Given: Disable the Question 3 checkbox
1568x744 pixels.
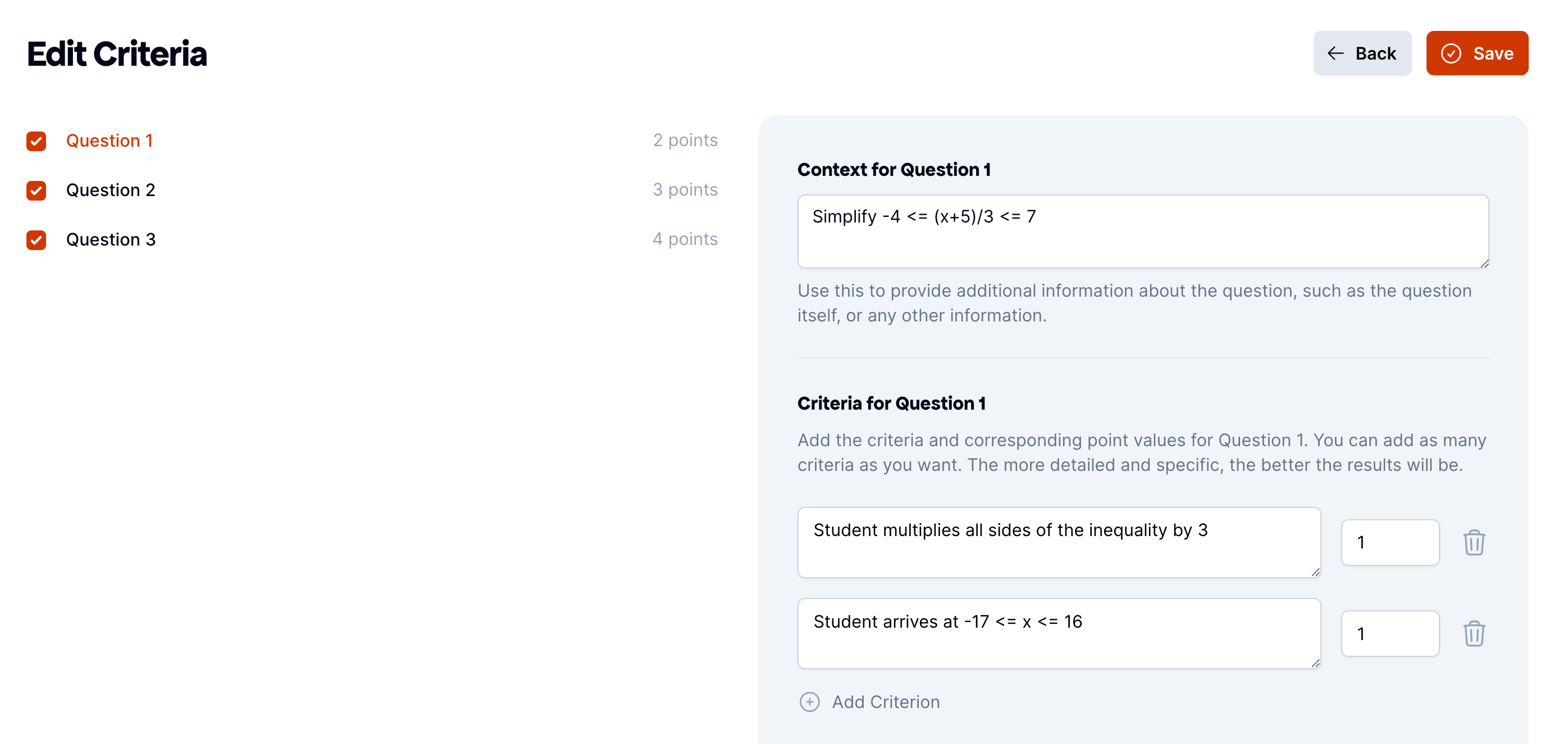Looking at the screenshot, I should pos(37,240).
